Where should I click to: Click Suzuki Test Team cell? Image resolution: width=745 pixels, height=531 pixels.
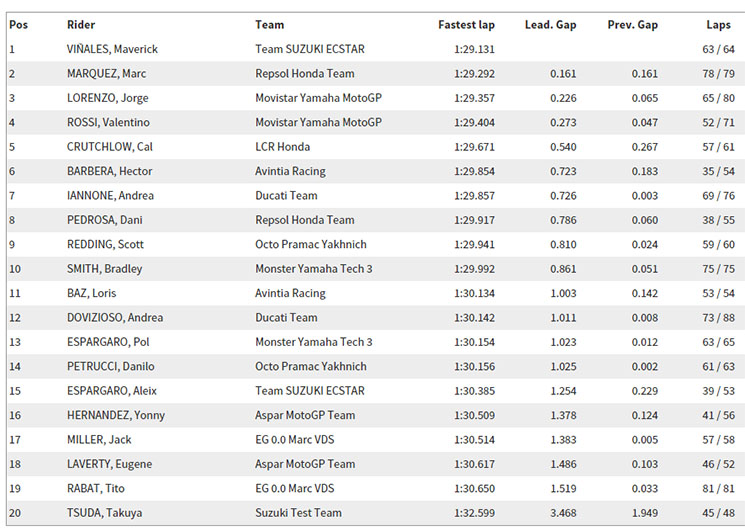(298, 513)
